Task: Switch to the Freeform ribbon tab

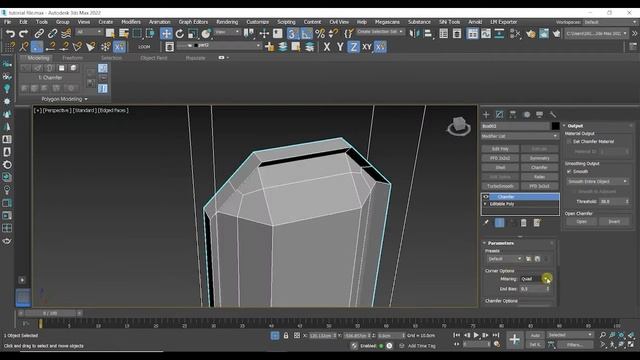Action: pyautogui.click(x=73, y=58)
